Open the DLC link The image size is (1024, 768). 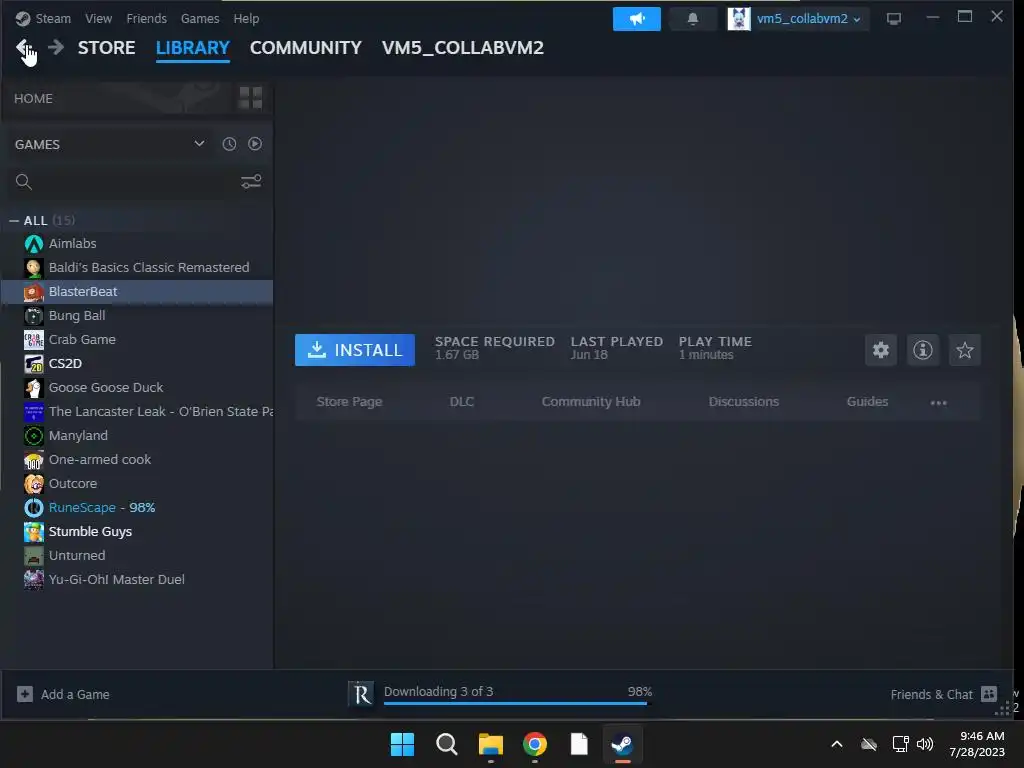pyautogui.click(x=462, y=402)
